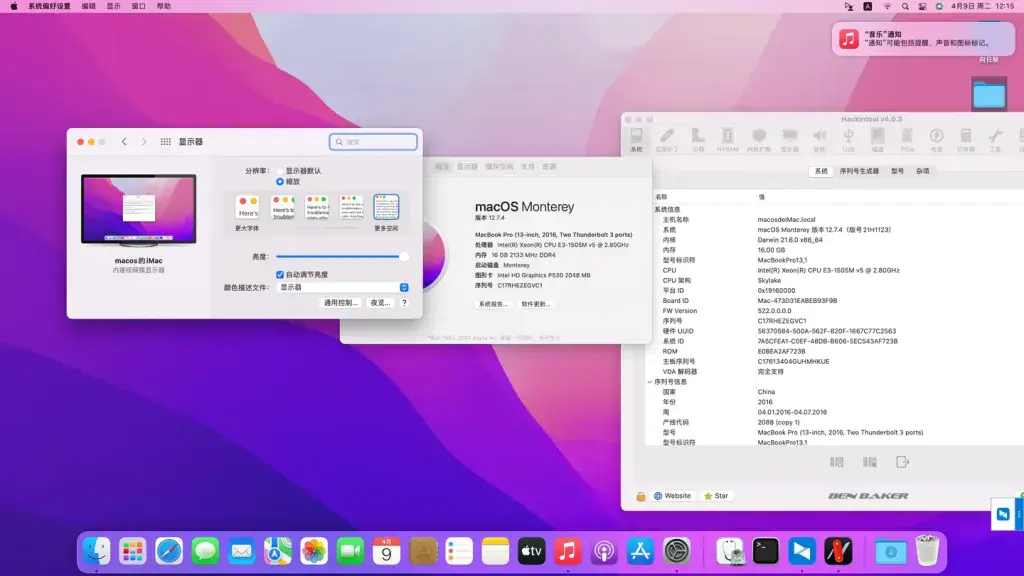Viewport: 1024px width, 576px height.
Task: Click the 亮度 brightness slider
Action: [x=342, y=257]
